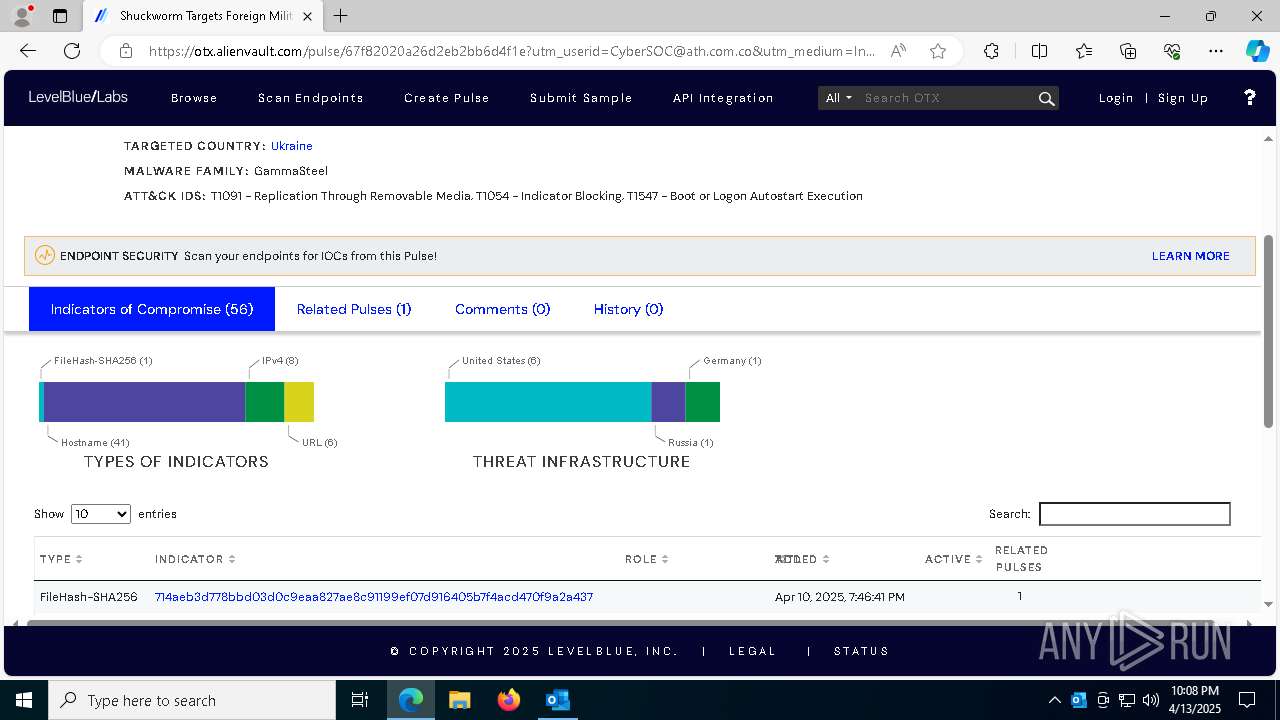
Task: Open Submit Sample nav item
Action: (x=581, y=98)
